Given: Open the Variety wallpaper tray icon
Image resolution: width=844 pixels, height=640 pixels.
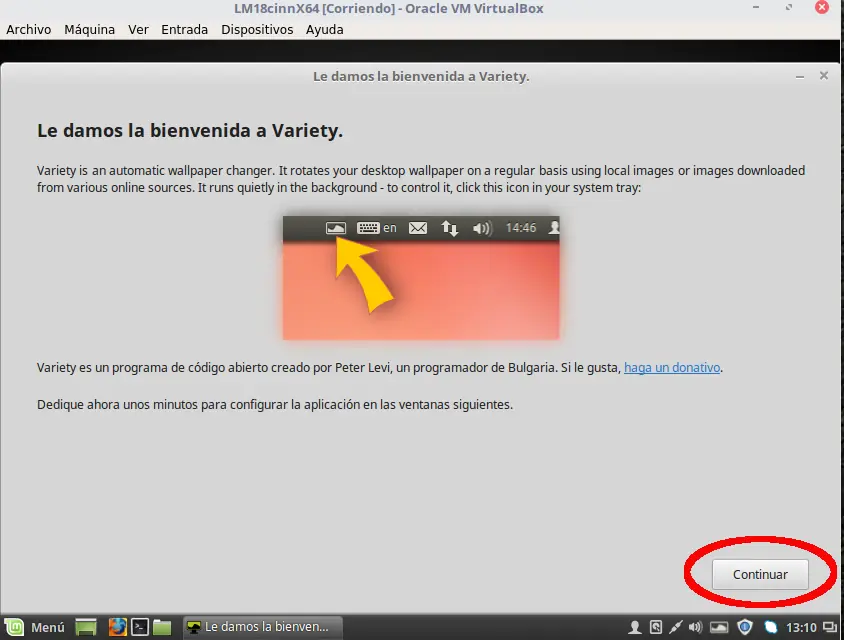Looking at the screenshot, I should point(719,627).
